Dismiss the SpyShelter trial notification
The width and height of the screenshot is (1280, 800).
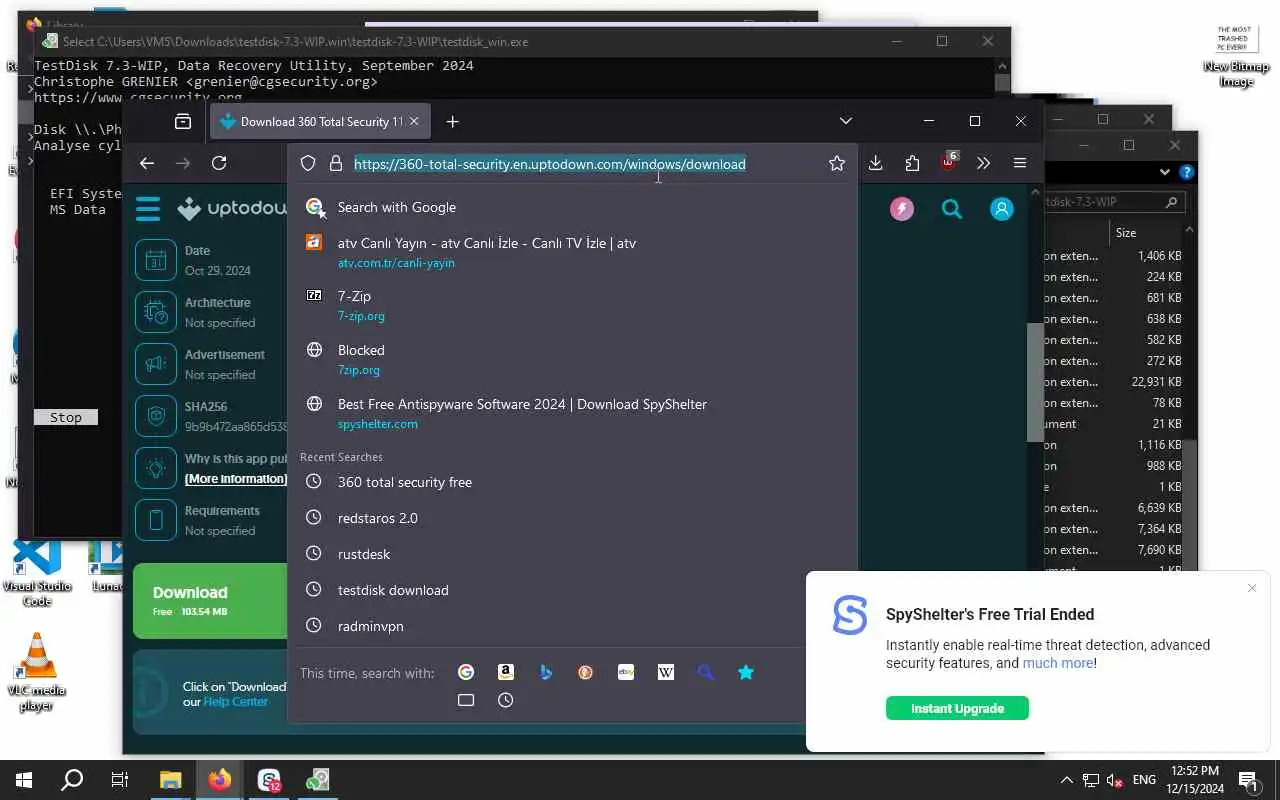[x=1252, y=588]
